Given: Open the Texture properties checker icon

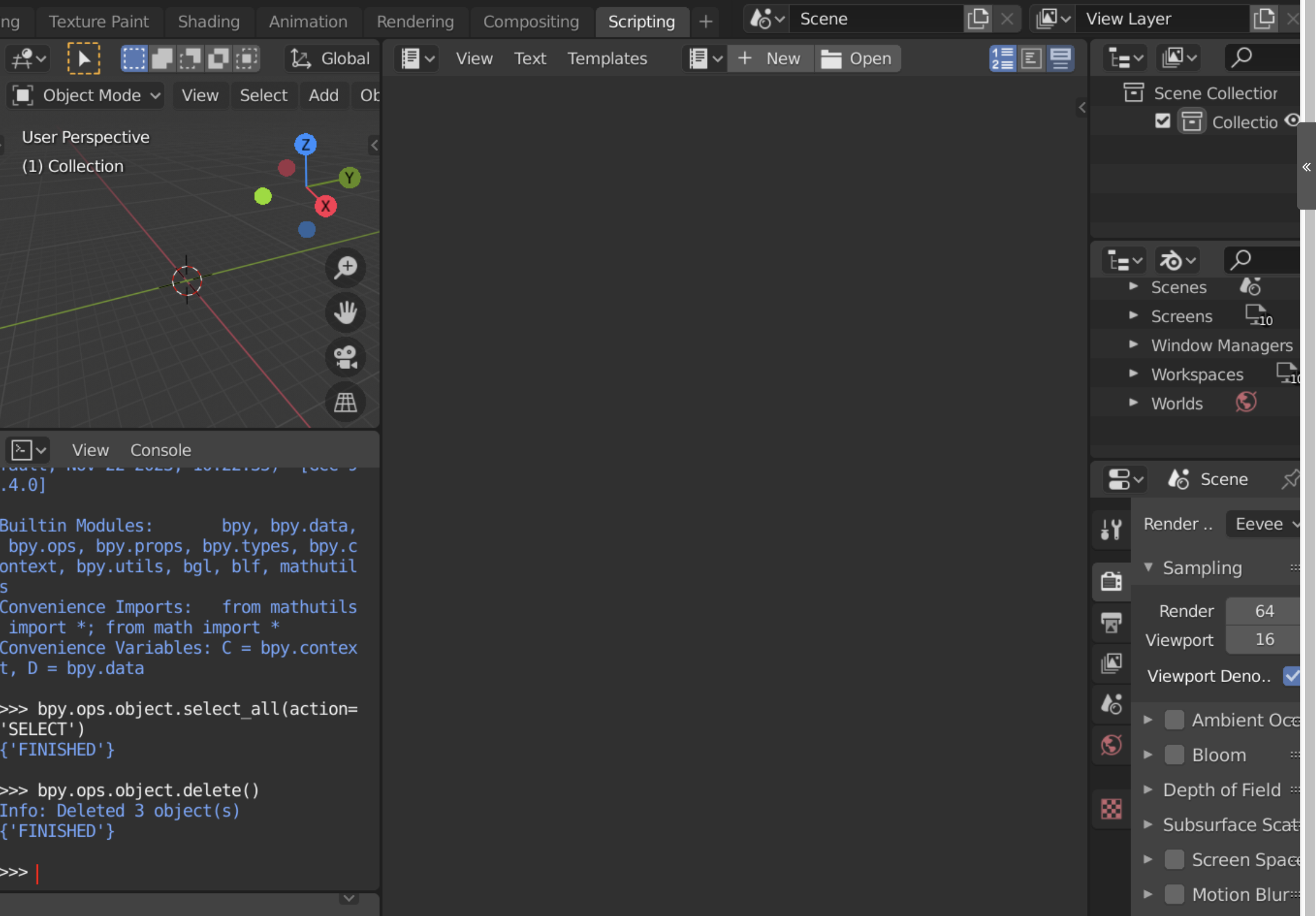Looking at the screenshot, I should click(1111, 808).
